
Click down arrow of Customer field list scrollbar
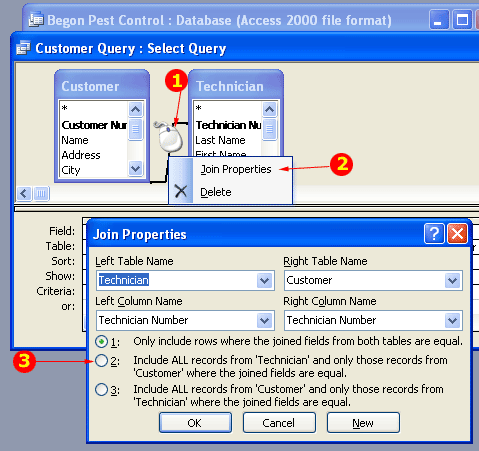pyautogui.click(x=135, y=168)
